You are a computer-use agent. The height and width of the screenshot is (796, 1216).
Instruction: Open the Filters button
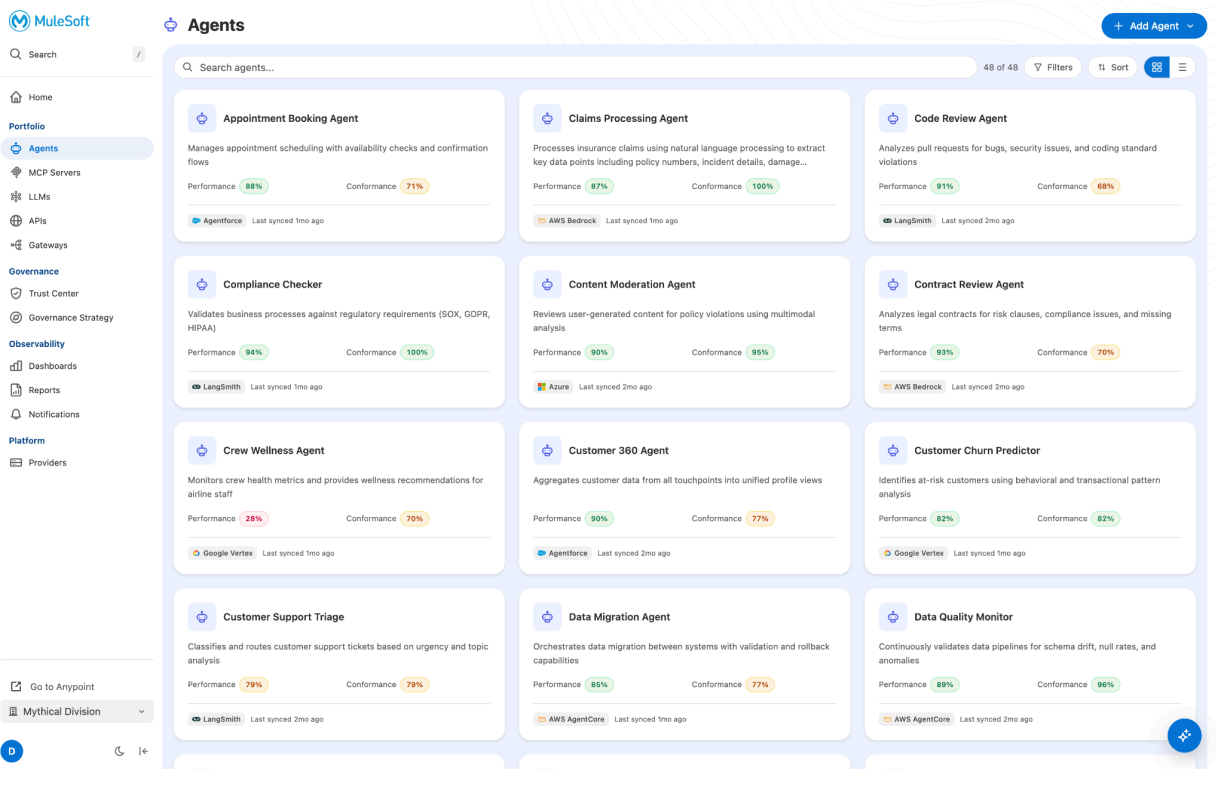[x=1052, y=67]
